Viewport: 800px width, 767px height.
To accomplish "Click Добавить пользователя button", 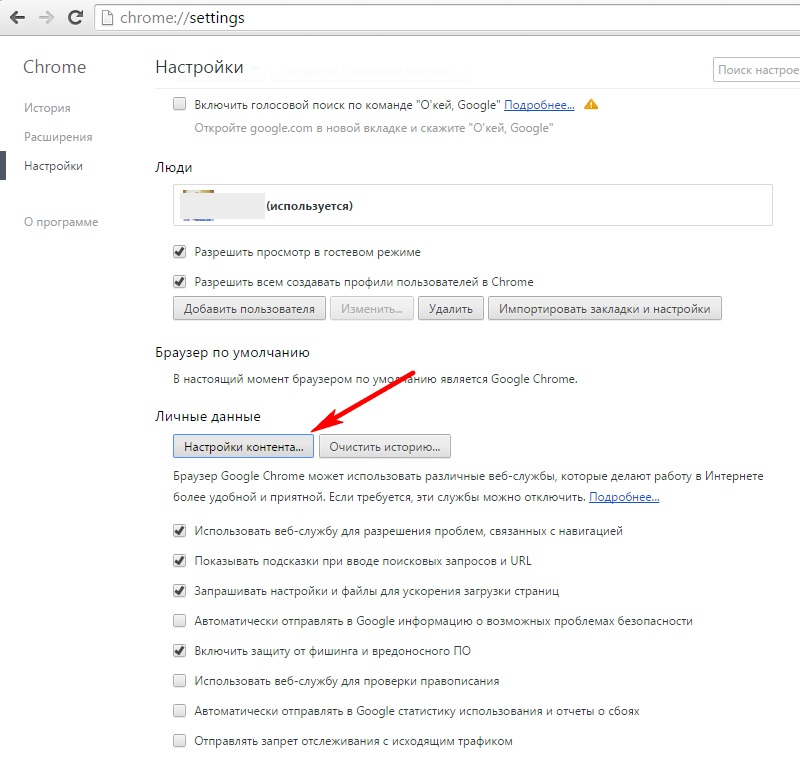I will click(249, 309).
